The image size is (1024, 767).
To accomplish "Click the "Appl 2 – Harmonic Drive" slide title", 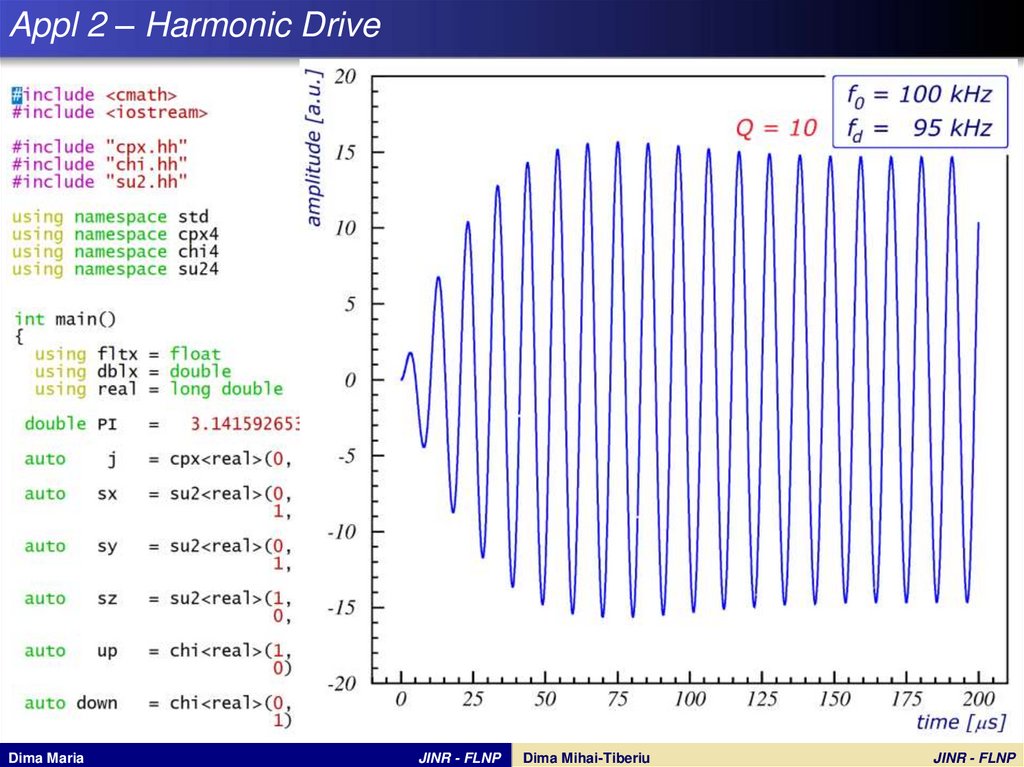I will click(195, 25).
